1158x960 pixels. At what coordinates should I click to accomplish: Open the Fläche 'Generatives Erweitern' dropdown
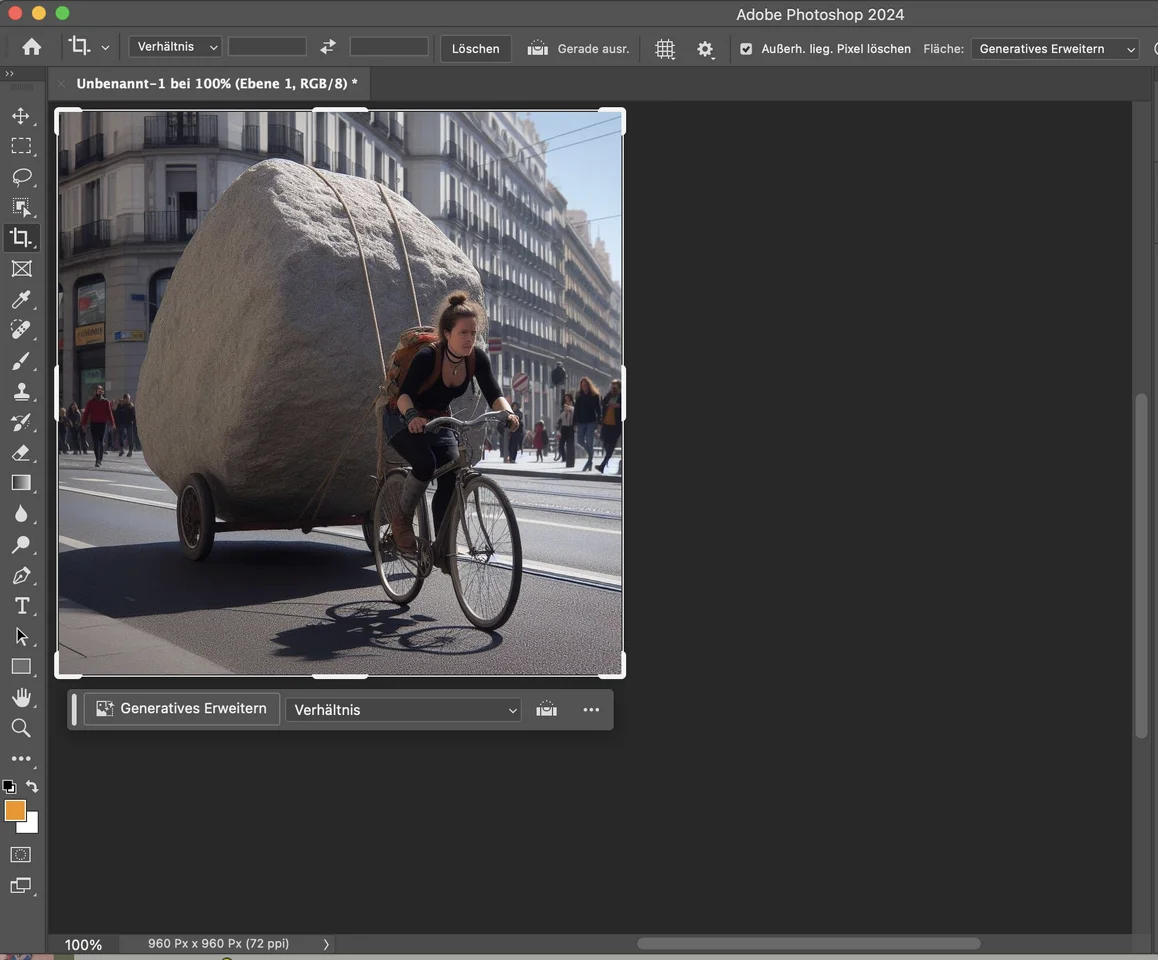pyautogui.click(x=1055, y=49)
